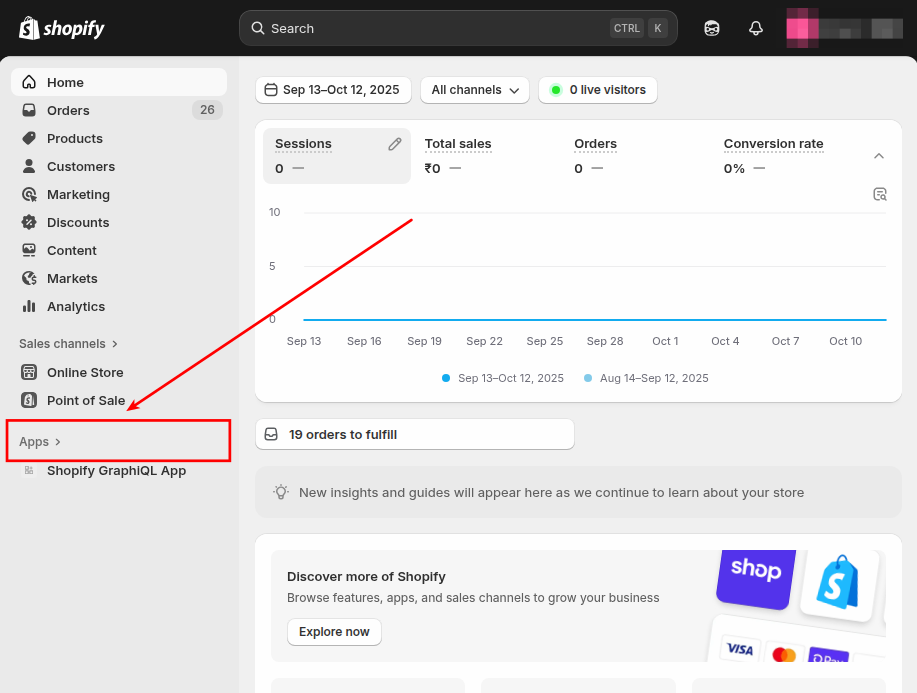Click the Explore now button

pos(334,632)
